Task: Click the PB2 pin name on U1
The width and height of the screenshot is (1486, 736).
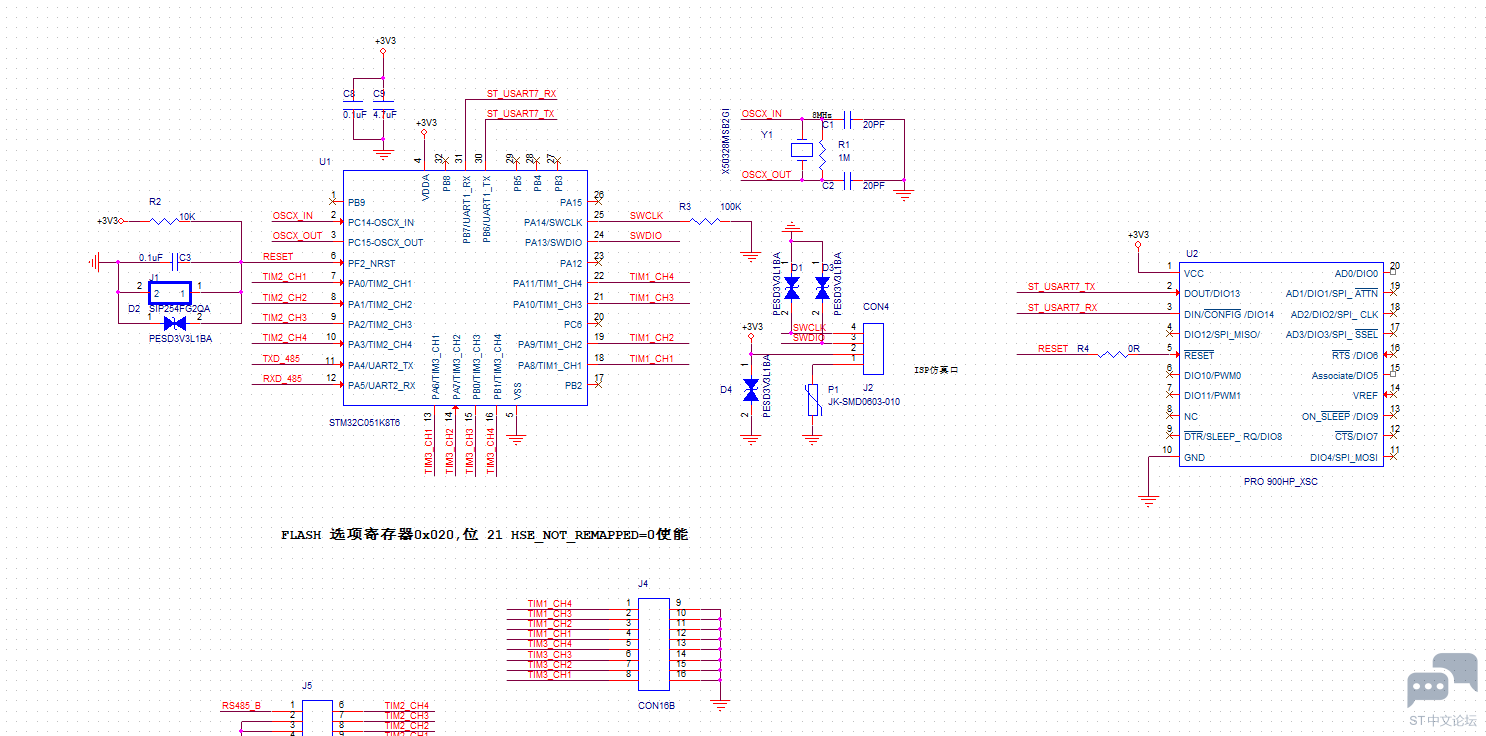Action: pyautogui.click(x=573, y=385)
